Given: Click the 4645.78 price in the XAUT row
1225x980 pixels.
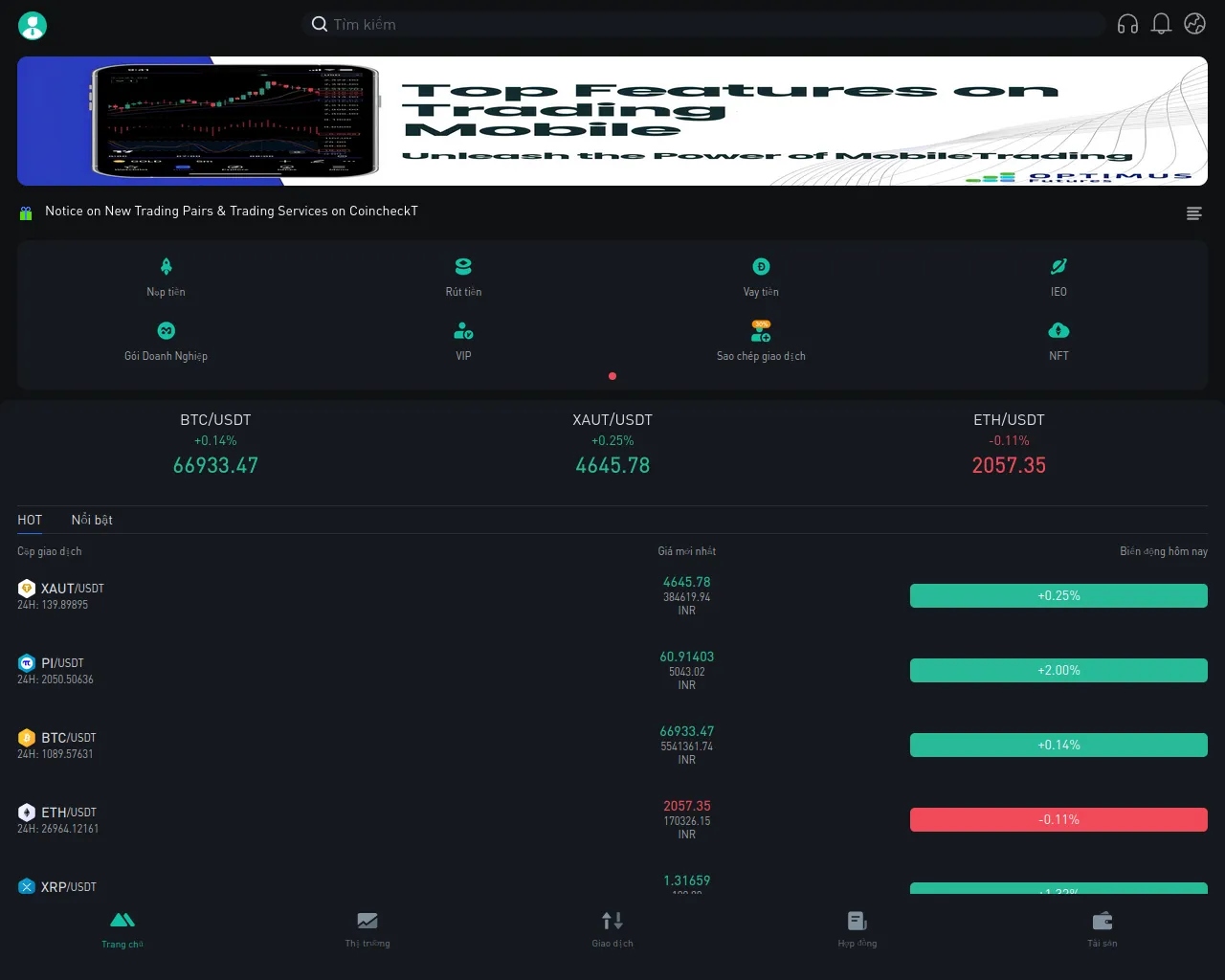Looking at the screenshot, I should tap(687, 582).
